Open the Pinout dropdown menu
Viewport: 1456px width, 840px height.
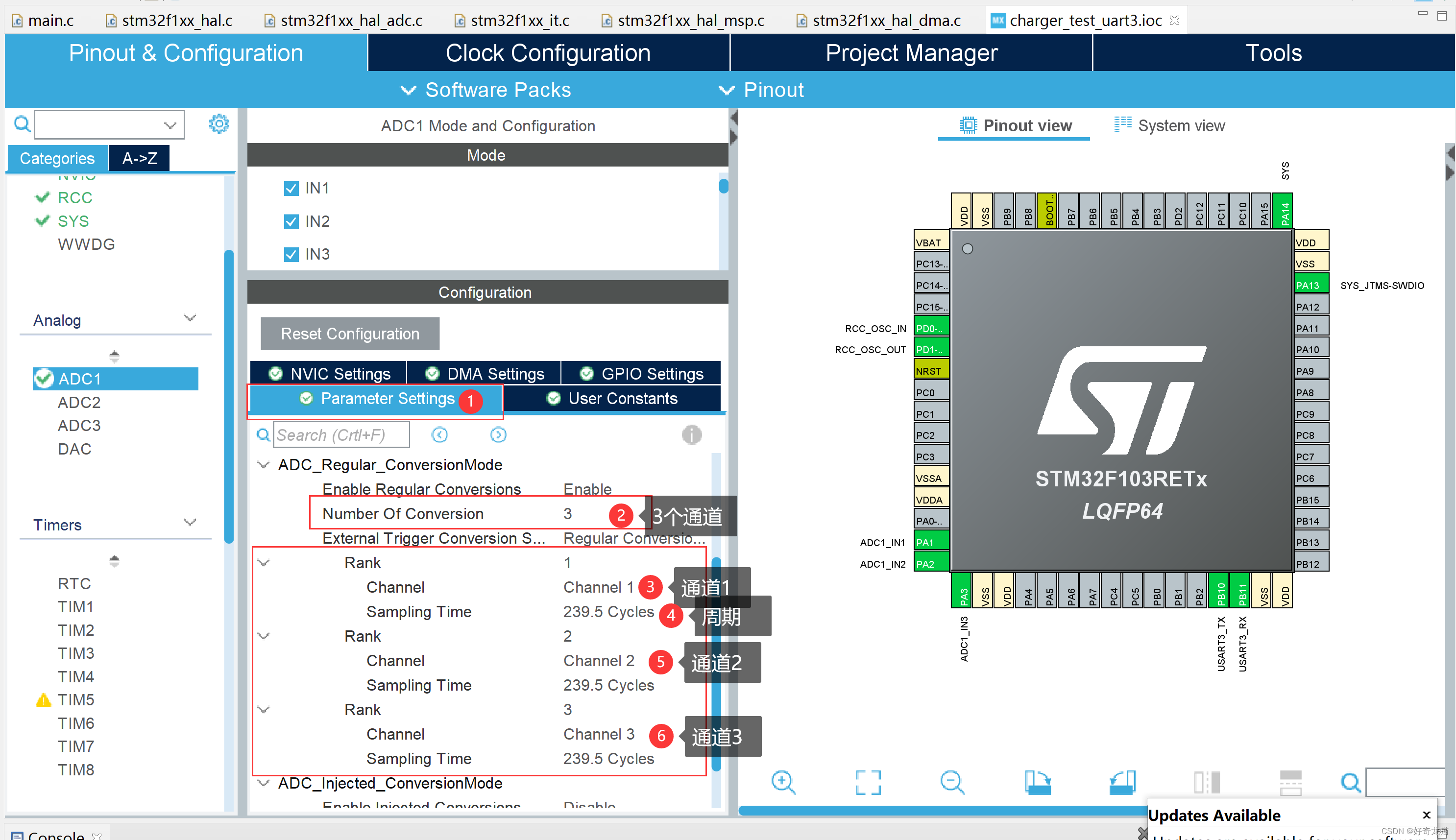click(x=761, y=90)
